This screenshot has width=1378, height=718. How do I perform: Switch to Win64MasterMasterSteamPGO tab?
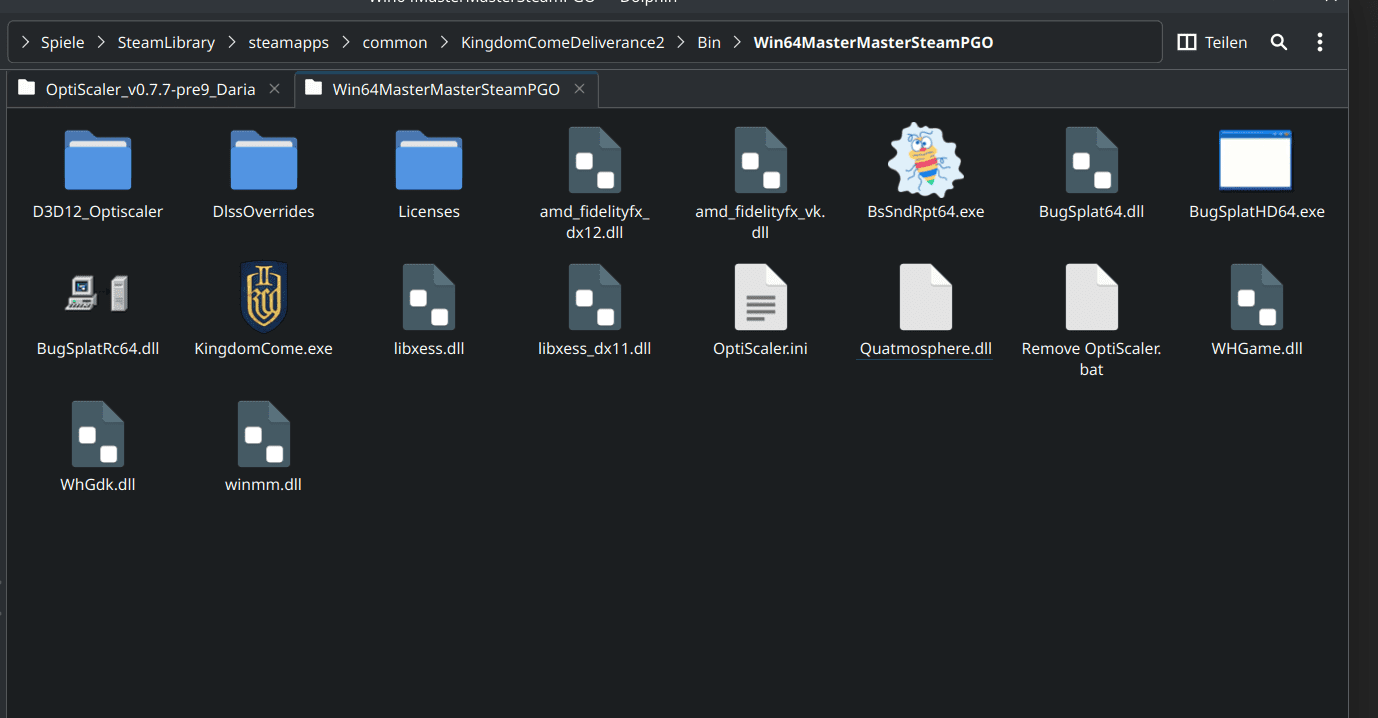point(446,89)
